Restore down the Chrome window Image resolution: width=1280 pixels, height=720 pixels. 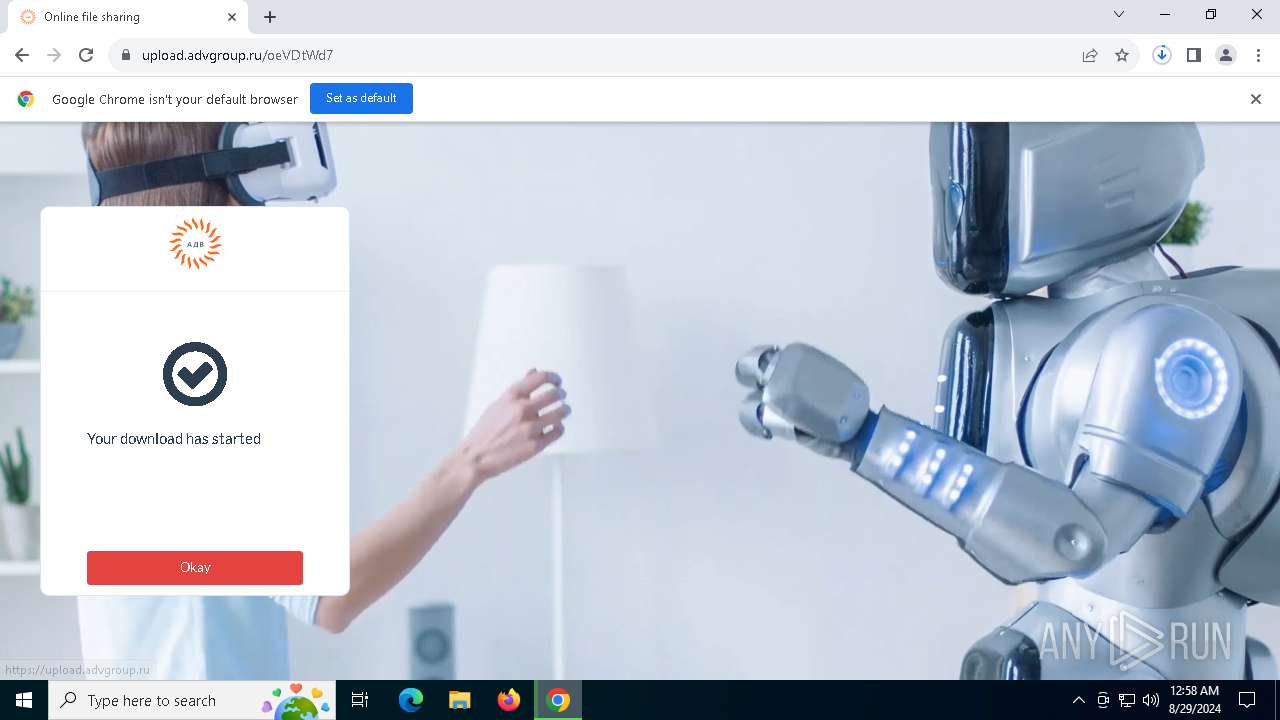pos(1211,14)
